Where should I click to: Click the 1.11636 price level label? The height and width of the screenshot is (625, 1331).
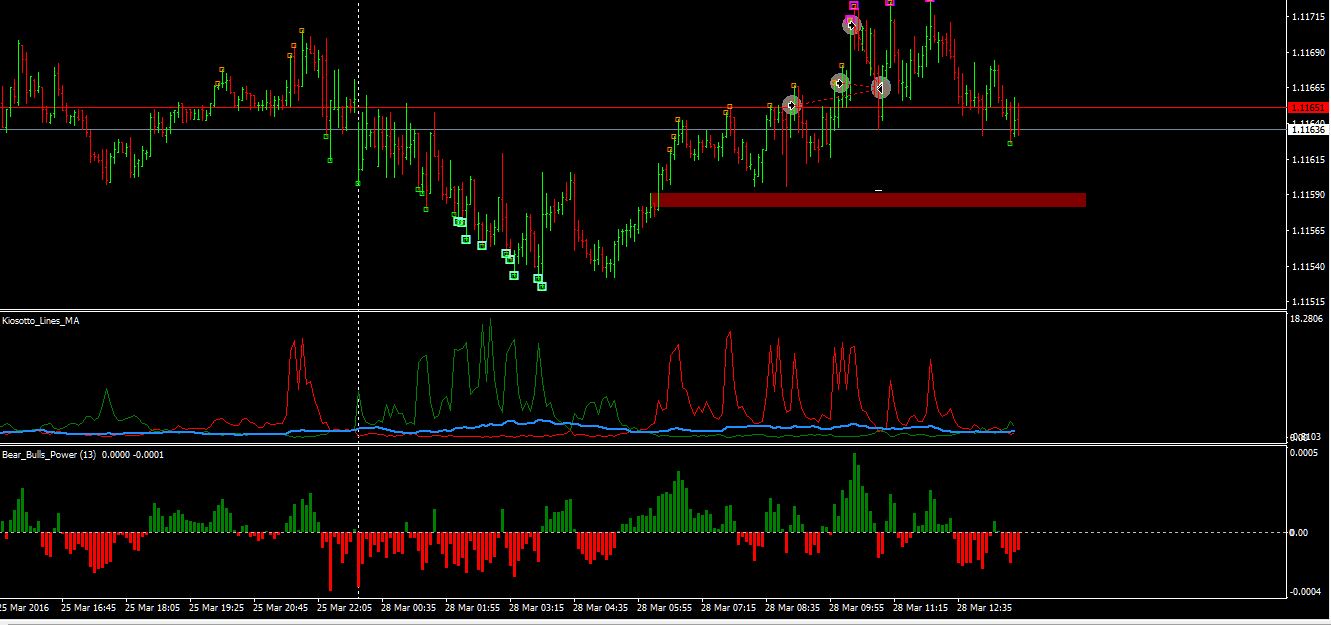(x=1308, y=129)
